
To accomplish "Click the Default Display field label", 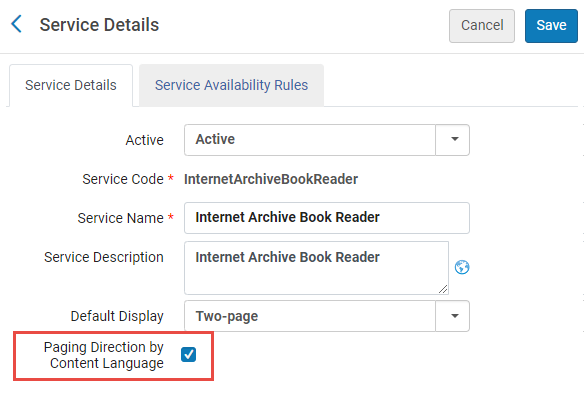I will [117, 316].
